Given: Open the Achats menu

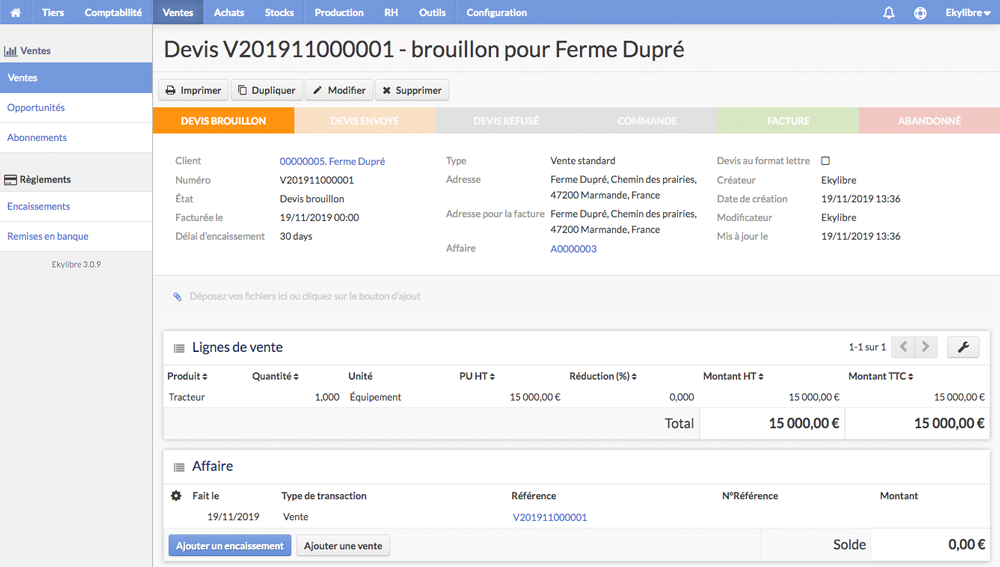Looking at the screenshot, I should [x=229, y=12].
